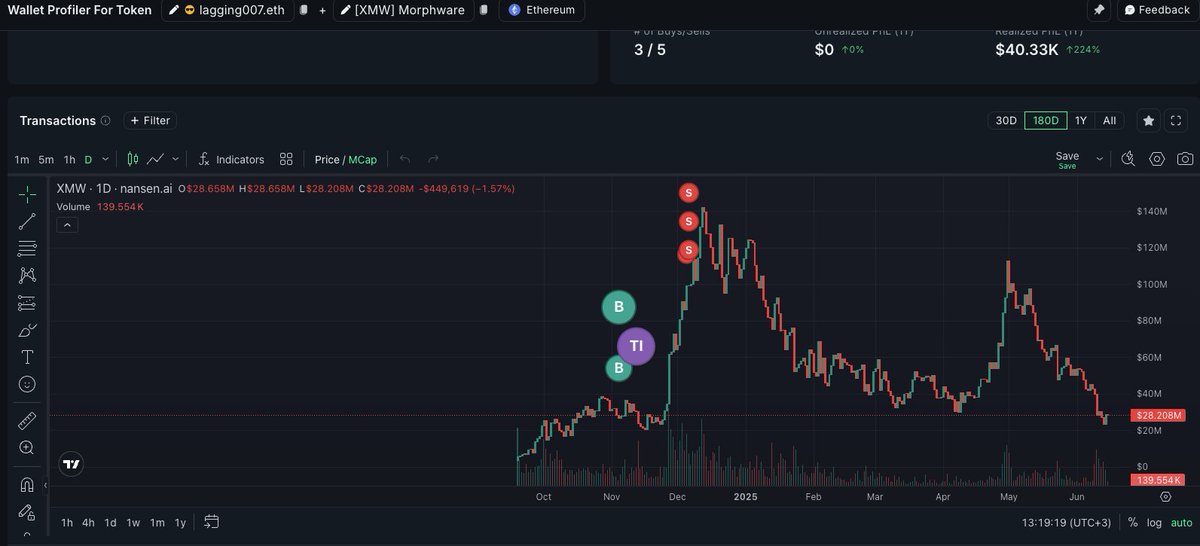
Task: Open price axis settings gear
Action: coord(1166,496)
